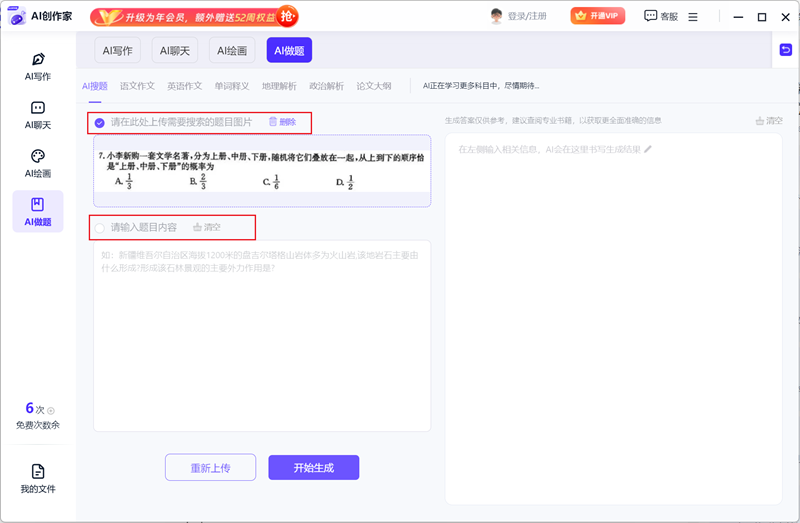
Task: Click the AI创作家 app logo
Action: tap(17, 16)
